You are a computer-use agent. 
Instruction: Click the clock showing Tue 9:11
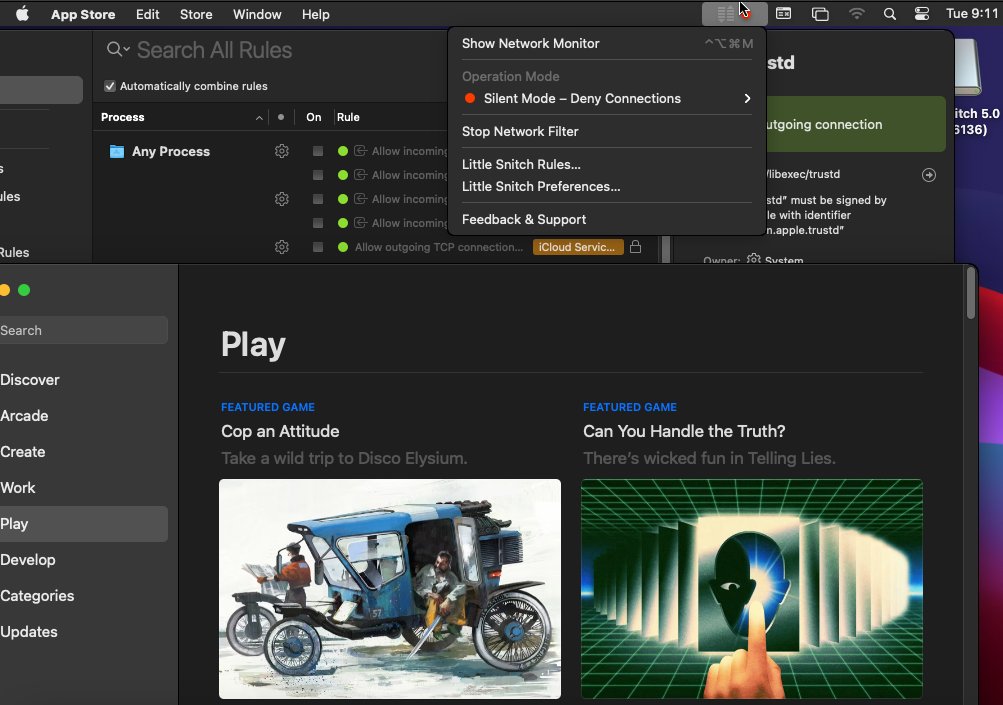click(972, 14)
